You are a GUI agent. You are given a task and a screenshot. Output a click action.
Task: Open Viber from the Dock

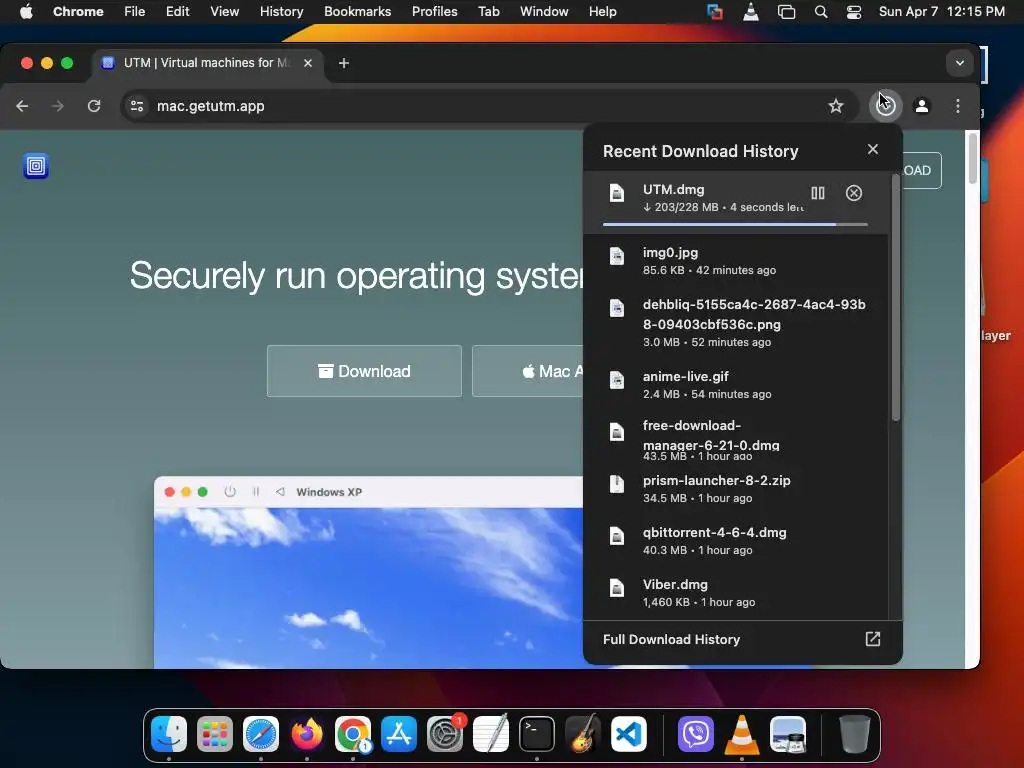coord(696,733)
